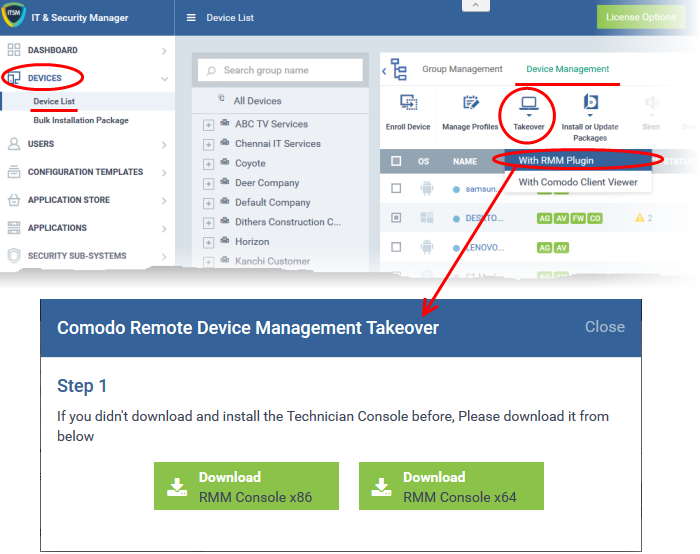Expand Application Store chevron

coord(164,201)
